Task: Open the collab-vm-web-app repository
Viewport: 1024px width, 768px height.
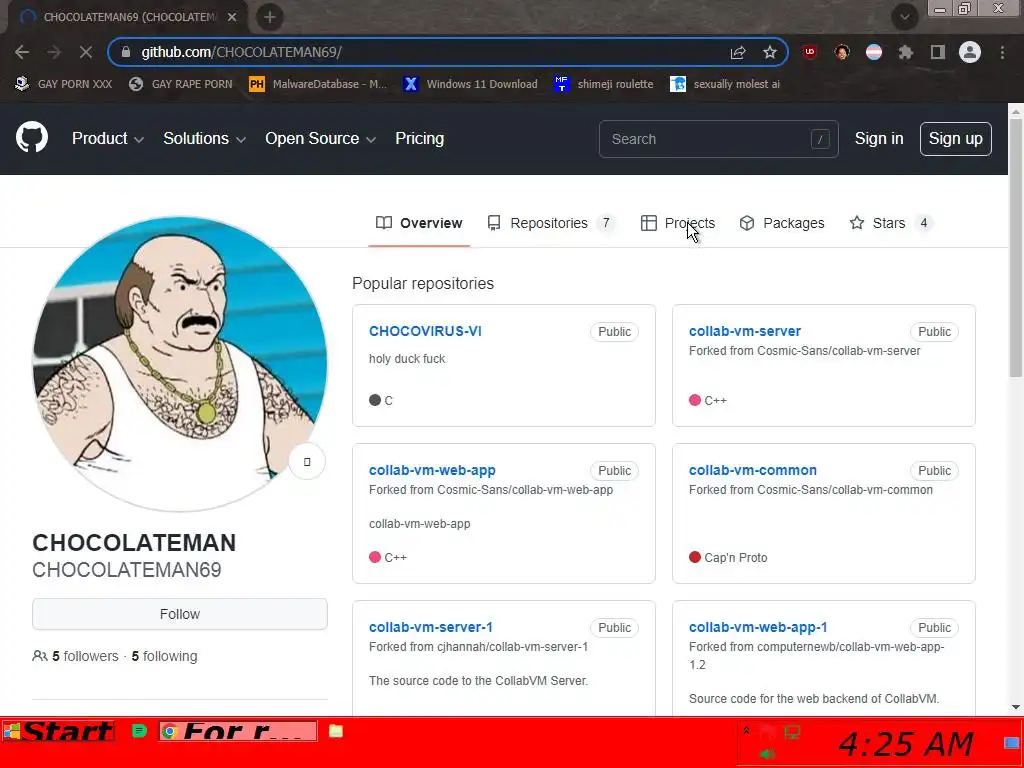Action: point(432,470)
